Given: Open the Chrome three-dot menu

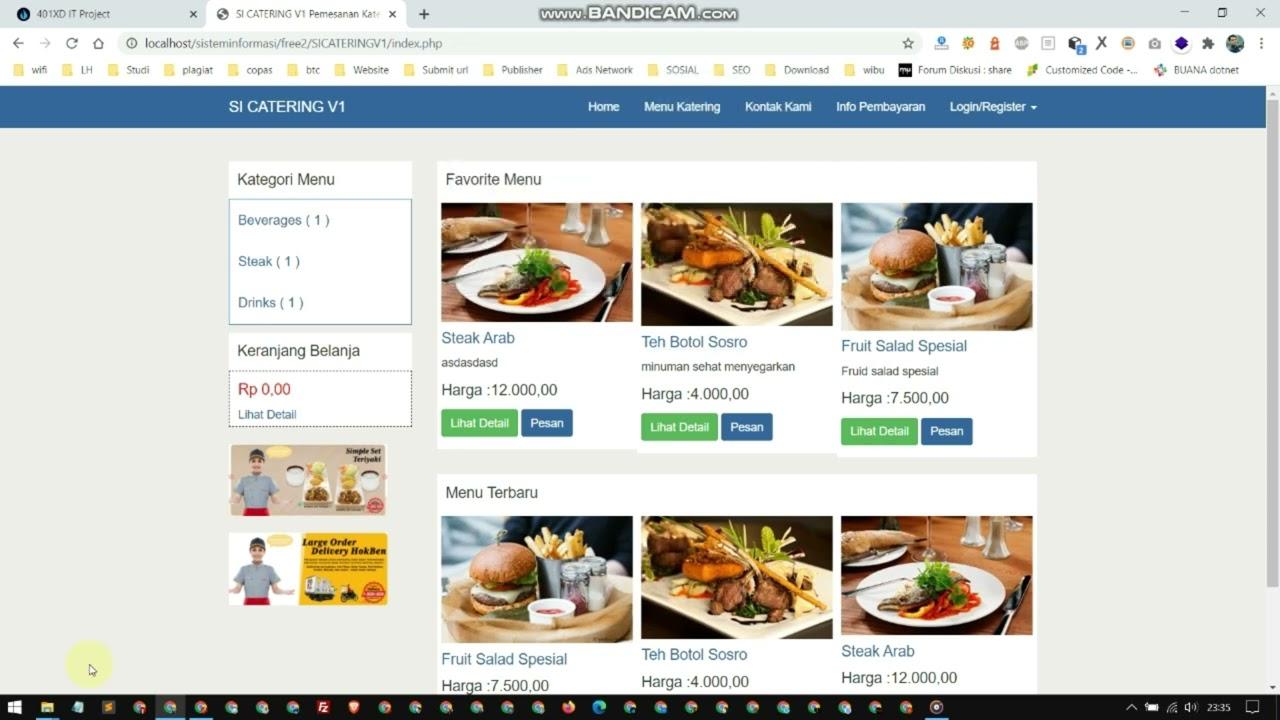Looking at the screenshot, I should point(1262,43).
